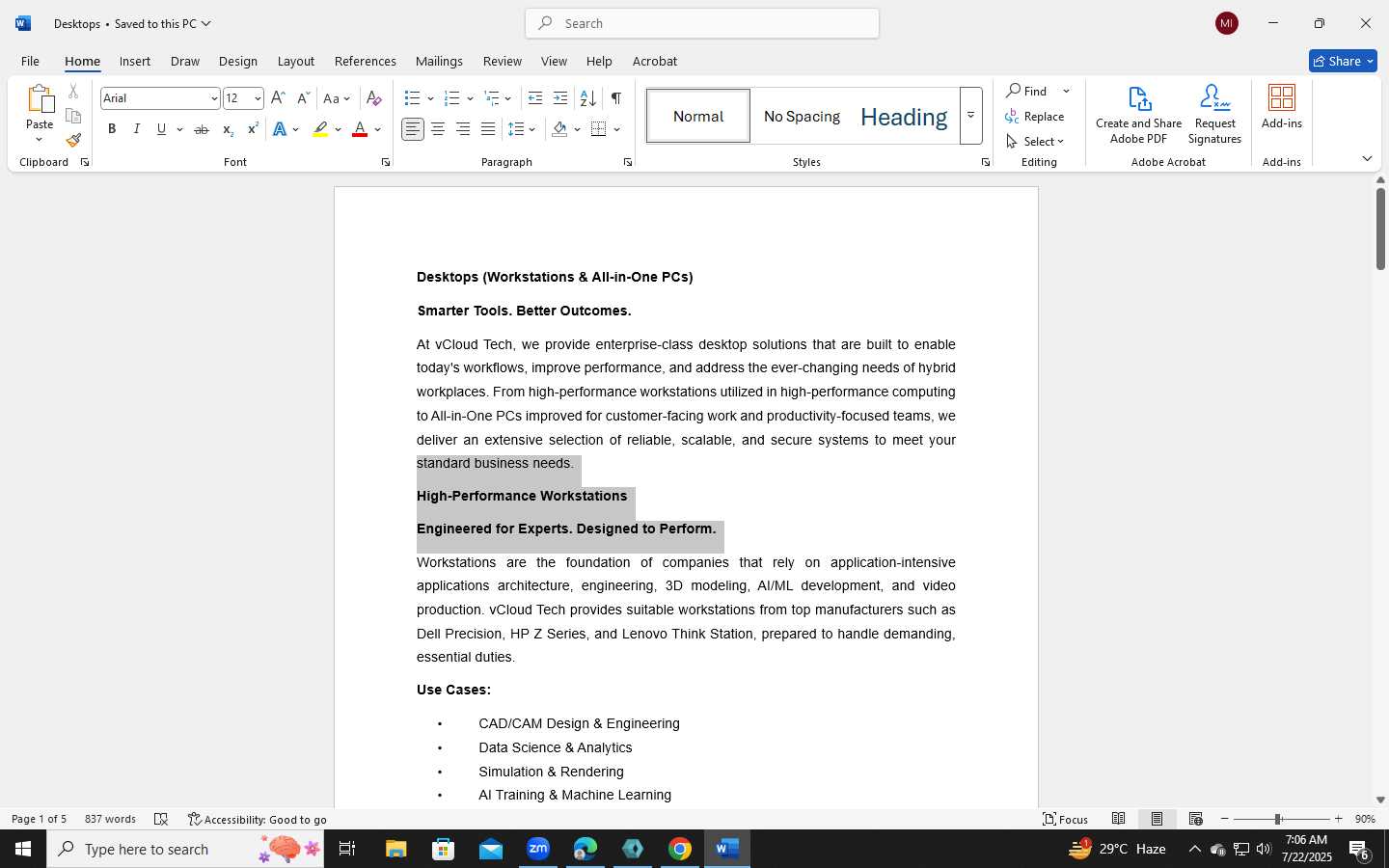Click Create and Share Adobe PDF
The image size is (1389, 868).
pos(1138,114)
